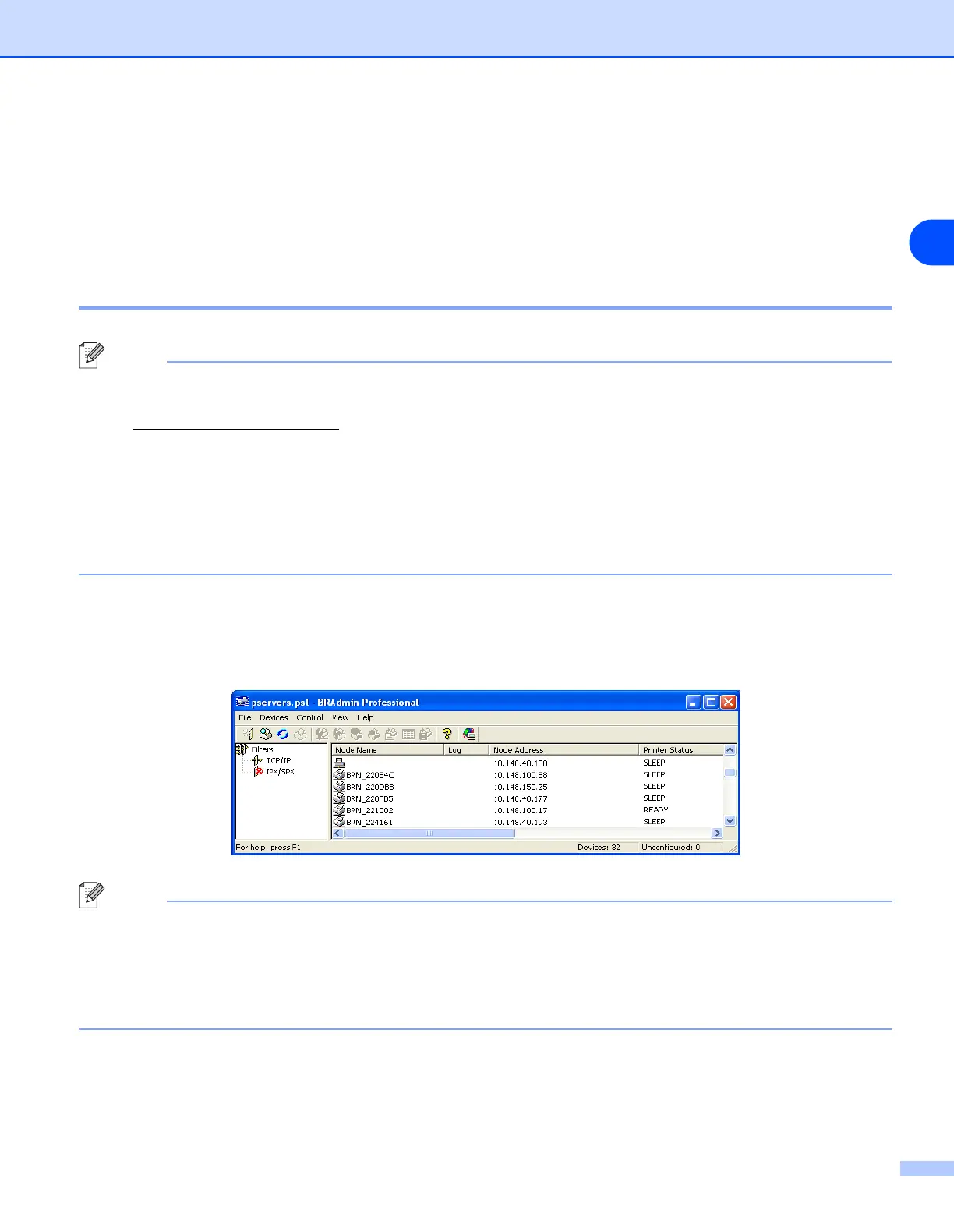Open the View menu
954x1232 pixels.
(x=341, y=717)
